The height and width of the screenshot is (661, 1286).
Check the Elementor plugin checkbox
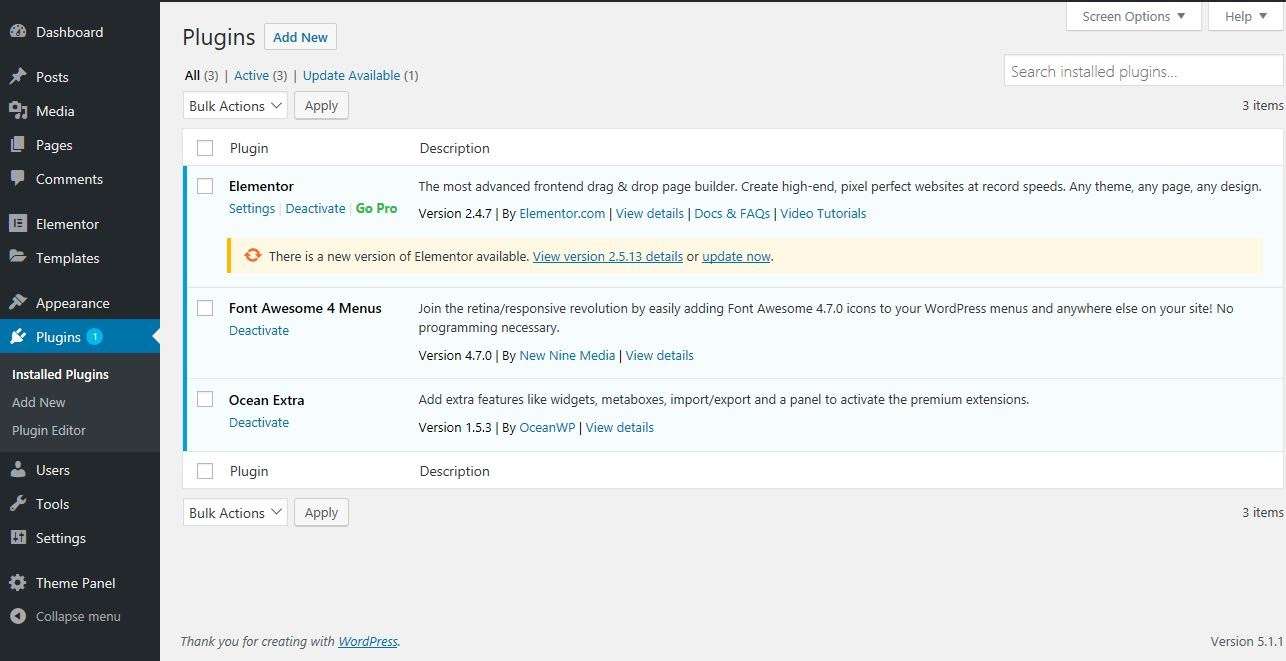pyautogui.click(x=205, y=186)
